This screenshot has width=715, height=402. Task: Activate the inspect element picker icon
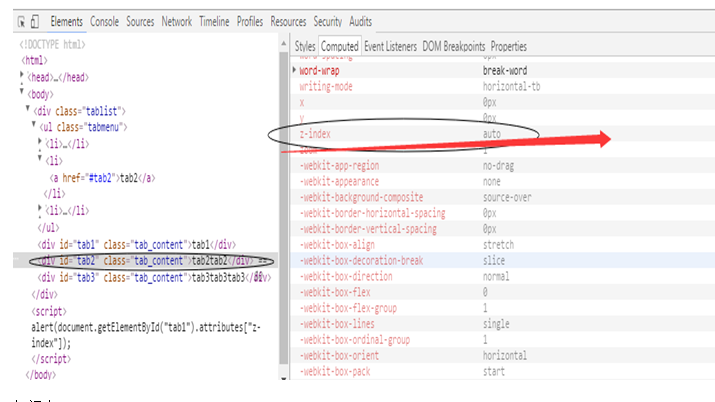click(x=21, y=21)
